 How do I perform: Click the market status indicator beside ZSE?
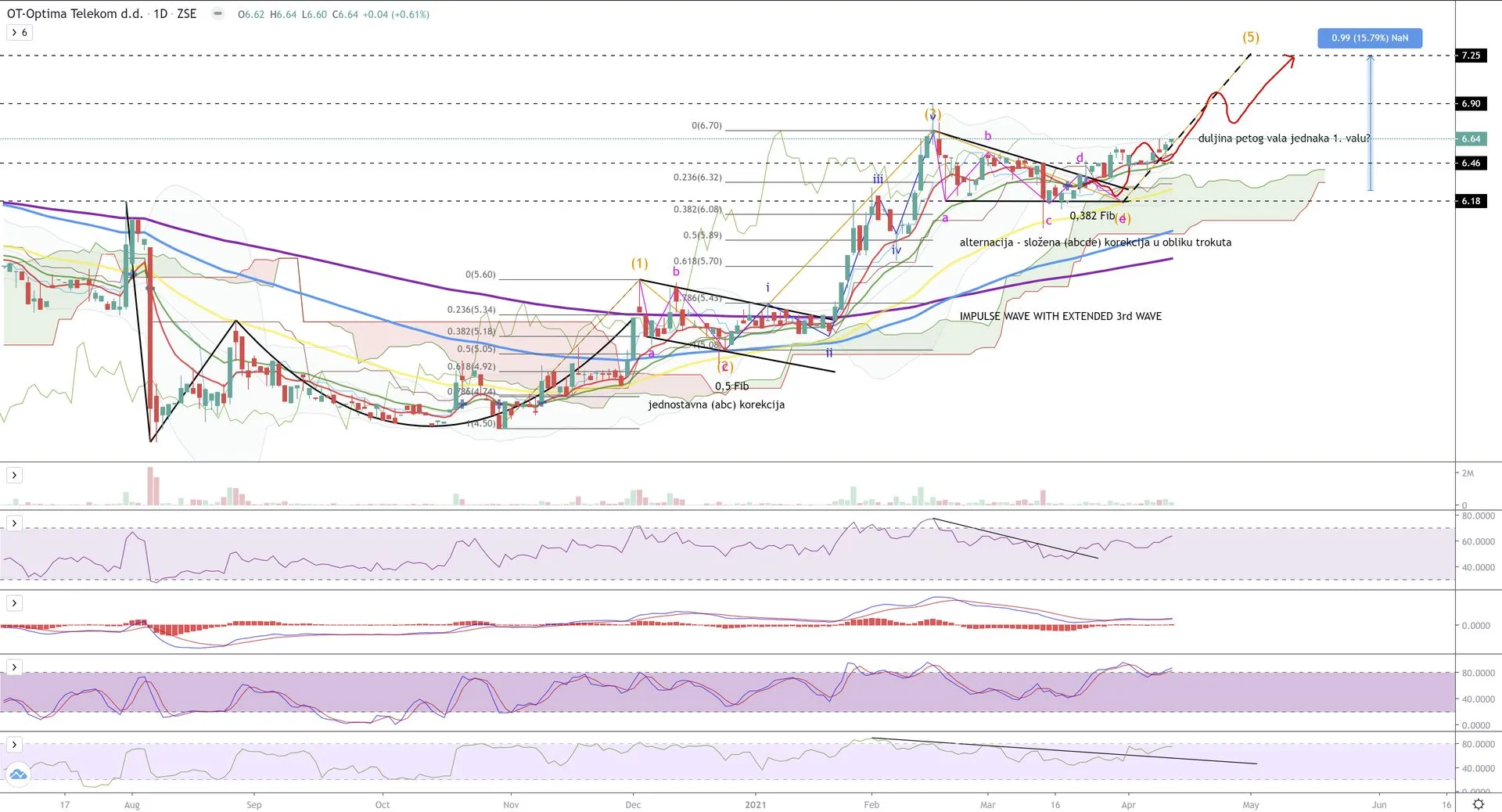[217, 14]
